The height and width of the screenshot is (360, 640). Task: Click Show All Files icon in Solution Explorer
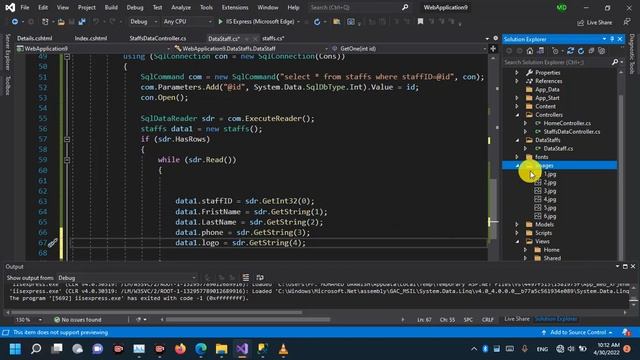coord(602,51)
